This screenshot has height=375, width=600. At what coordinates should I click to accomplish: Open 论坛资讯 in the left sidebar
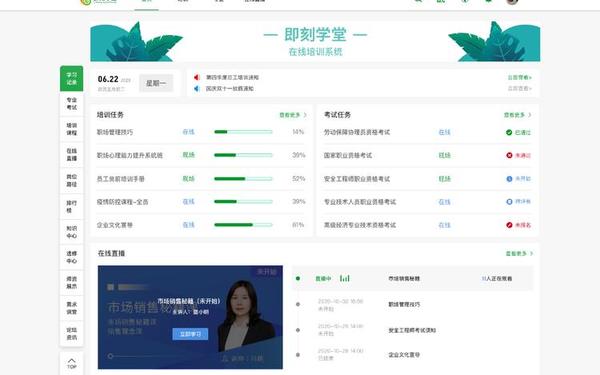coord(72,334)
